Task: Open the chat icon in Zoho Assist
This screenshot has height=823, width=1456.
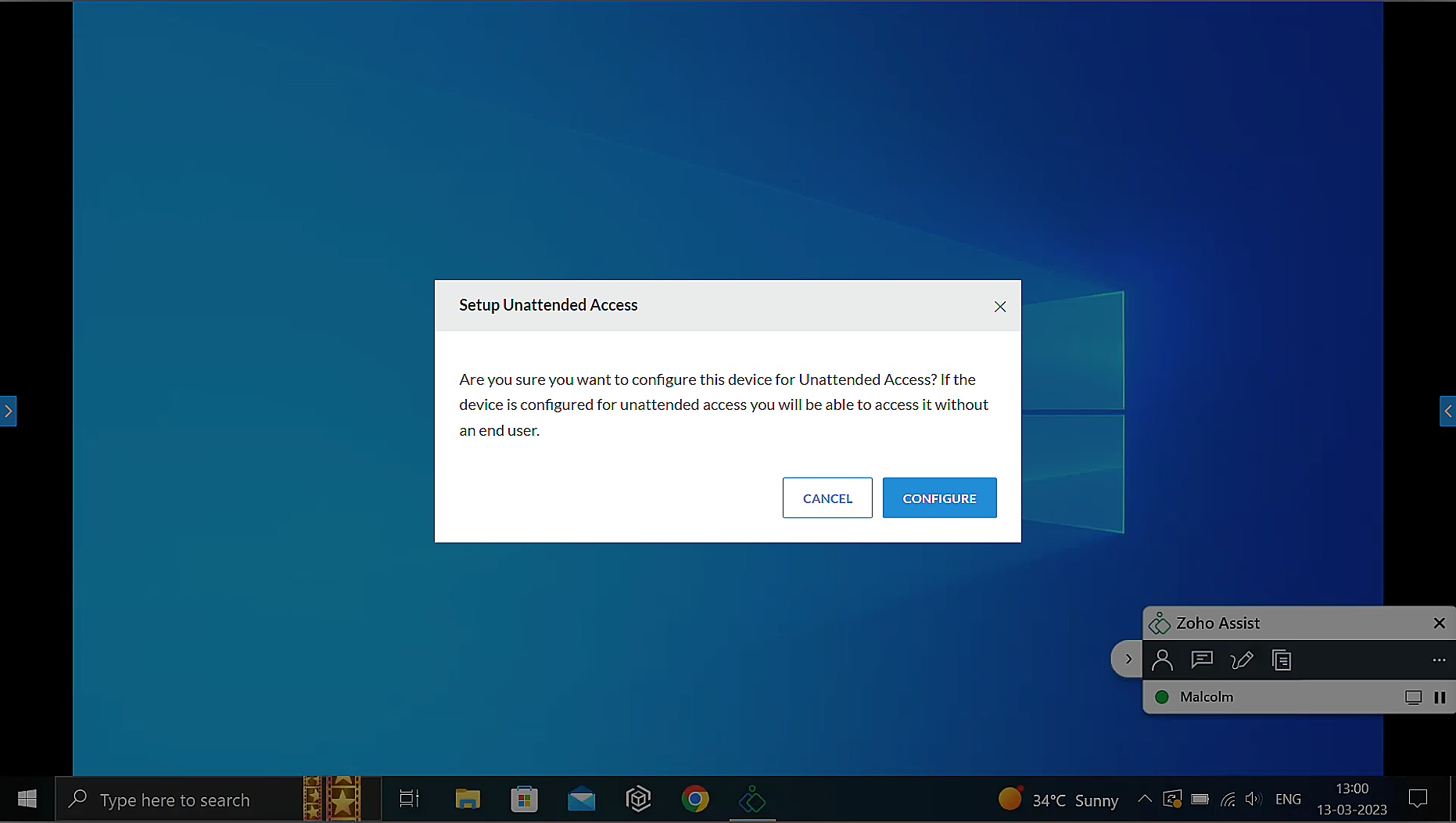Action: (x=1201, y=660)
